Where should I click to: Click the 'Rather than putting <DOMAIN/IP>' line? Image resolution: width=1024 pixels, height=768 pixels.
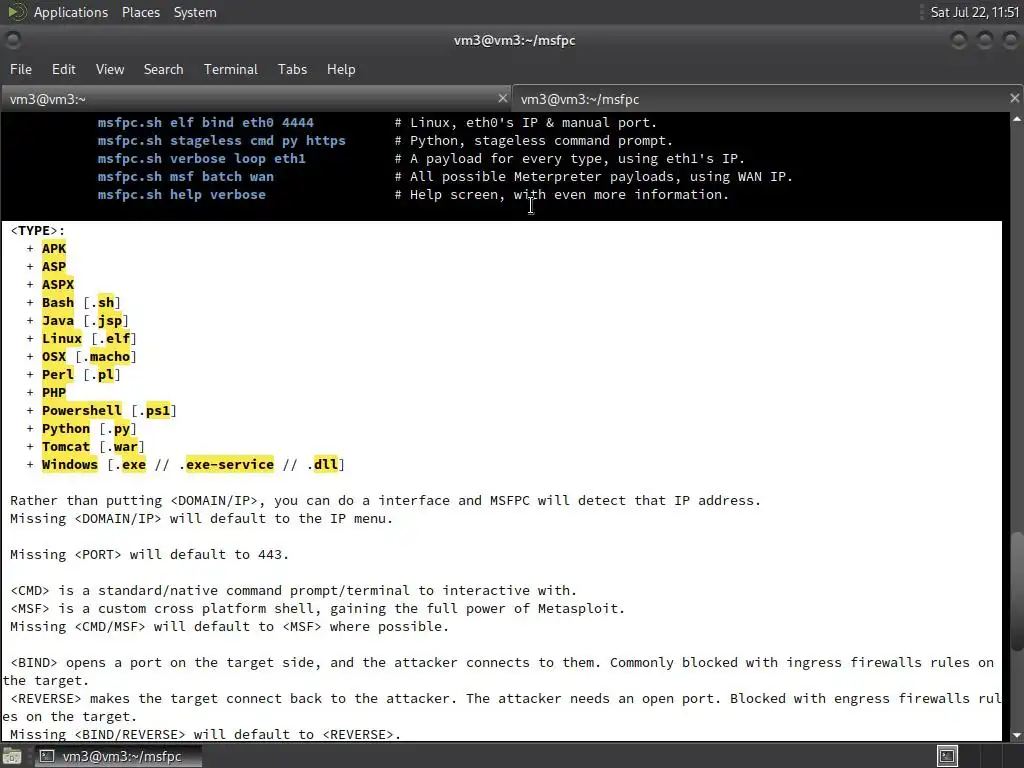[385, 501]
